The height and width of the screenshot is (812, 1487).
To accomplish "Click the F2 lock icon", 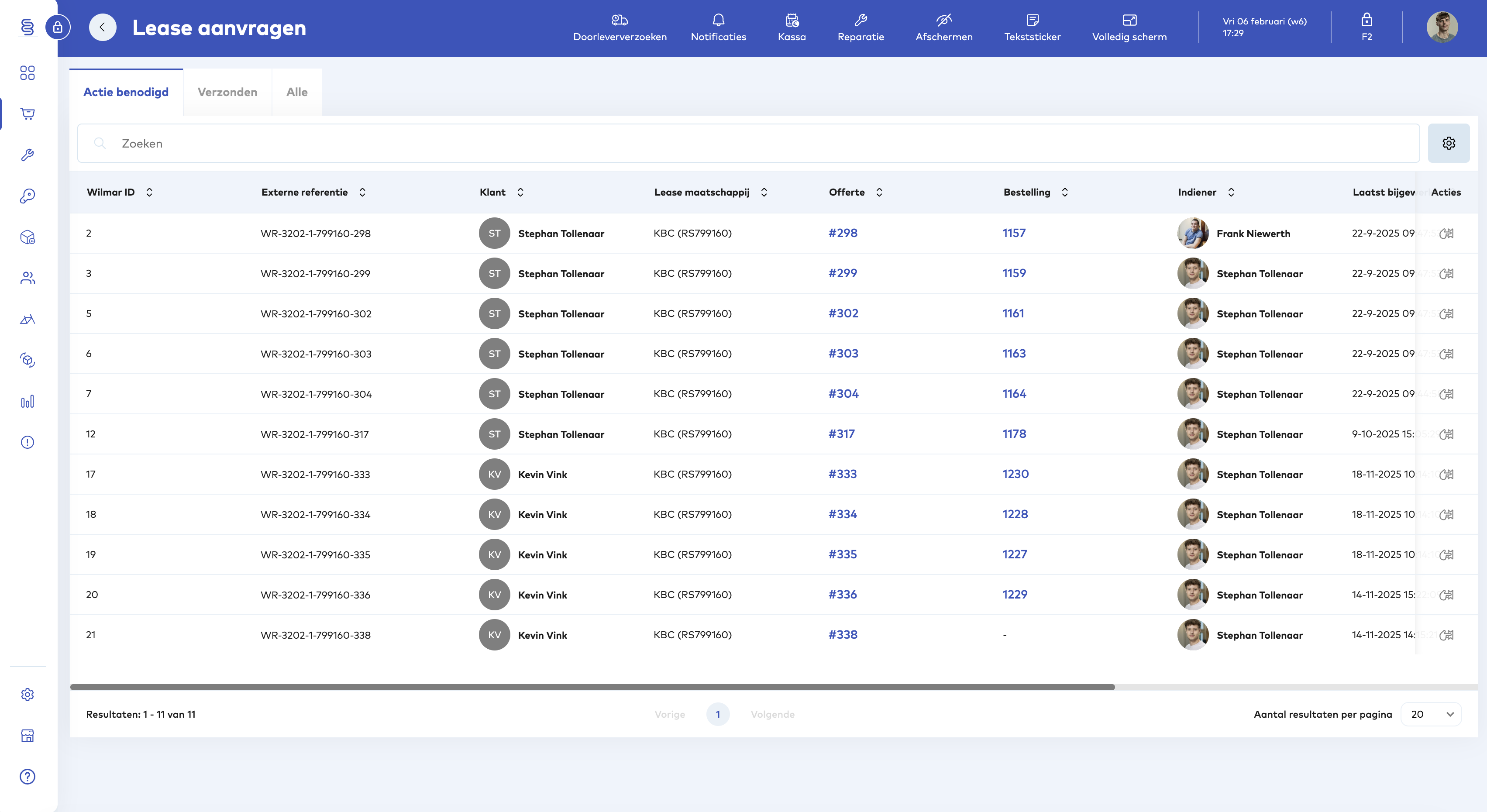I will pyautogui.click(x=1367, y=21).
